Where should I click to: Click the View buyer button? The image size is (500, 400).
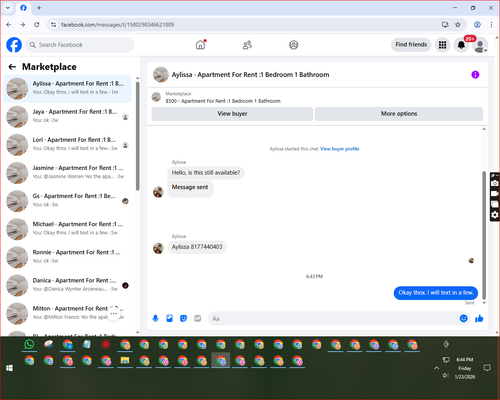[232, 114]
